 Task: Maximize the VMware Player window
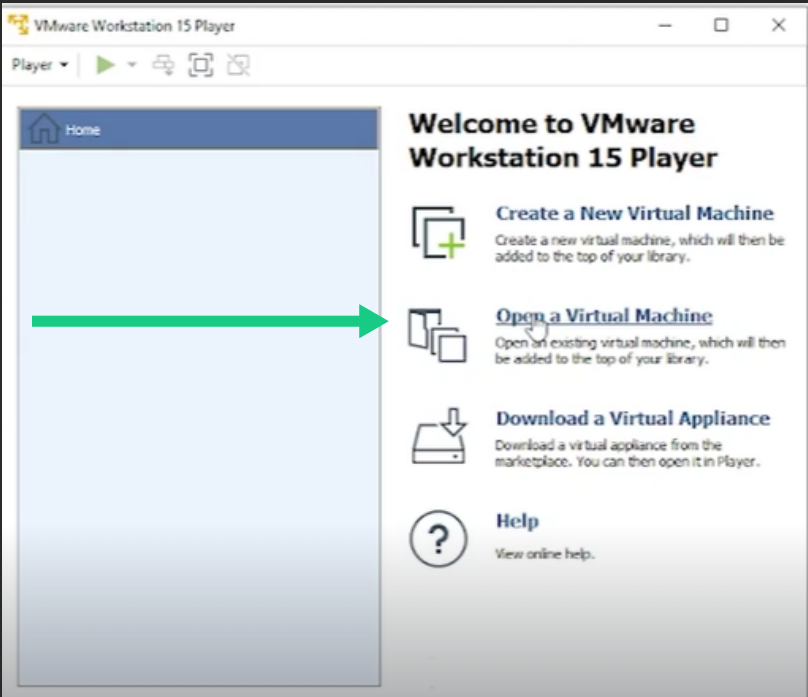[x=721, y=25]
